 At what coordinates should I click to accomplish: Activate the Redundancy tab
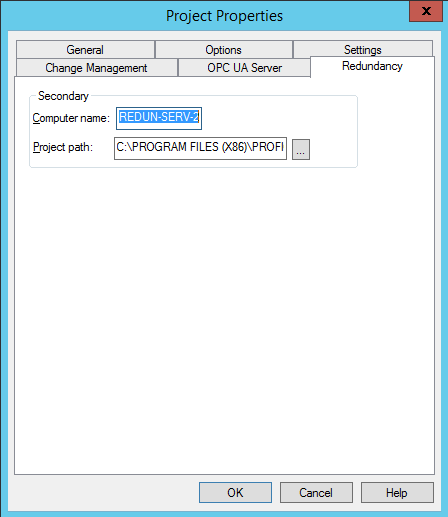click(x=372, y=66)
